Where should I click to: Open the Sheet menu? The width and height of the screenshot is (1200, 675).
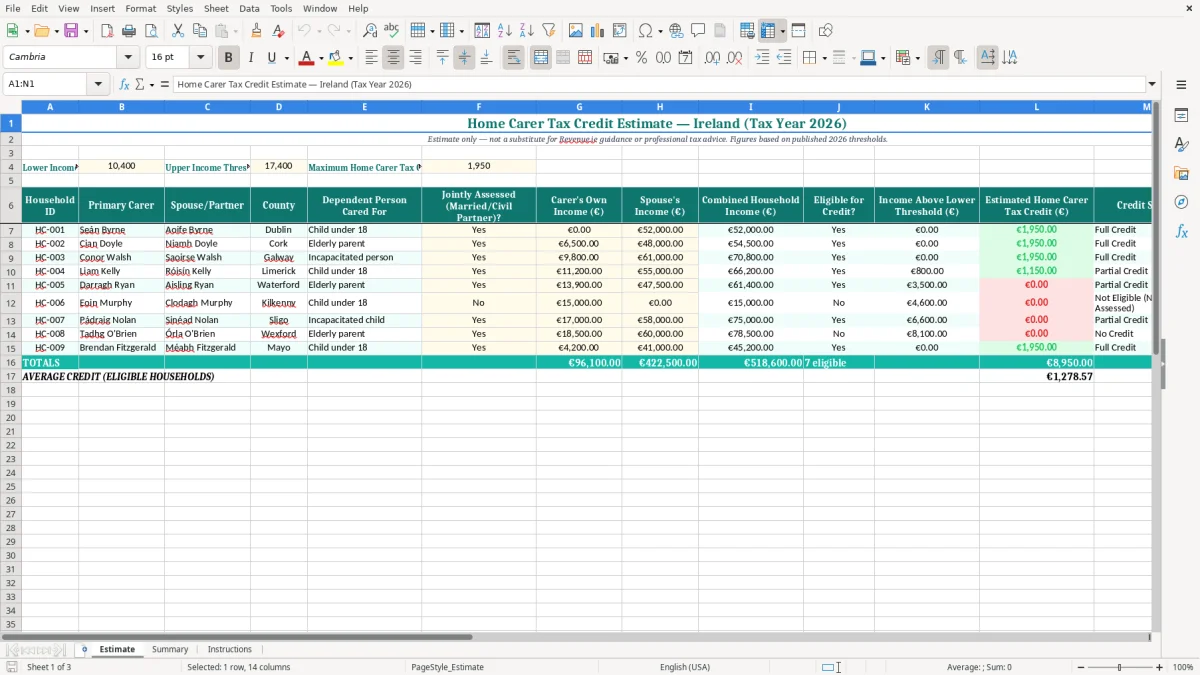coord(216,8)
